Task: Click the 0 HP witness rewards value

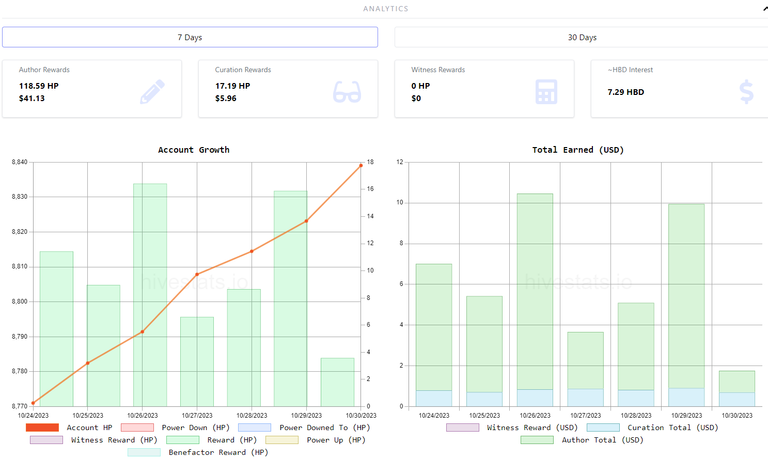Action: [x=421, y=86]
